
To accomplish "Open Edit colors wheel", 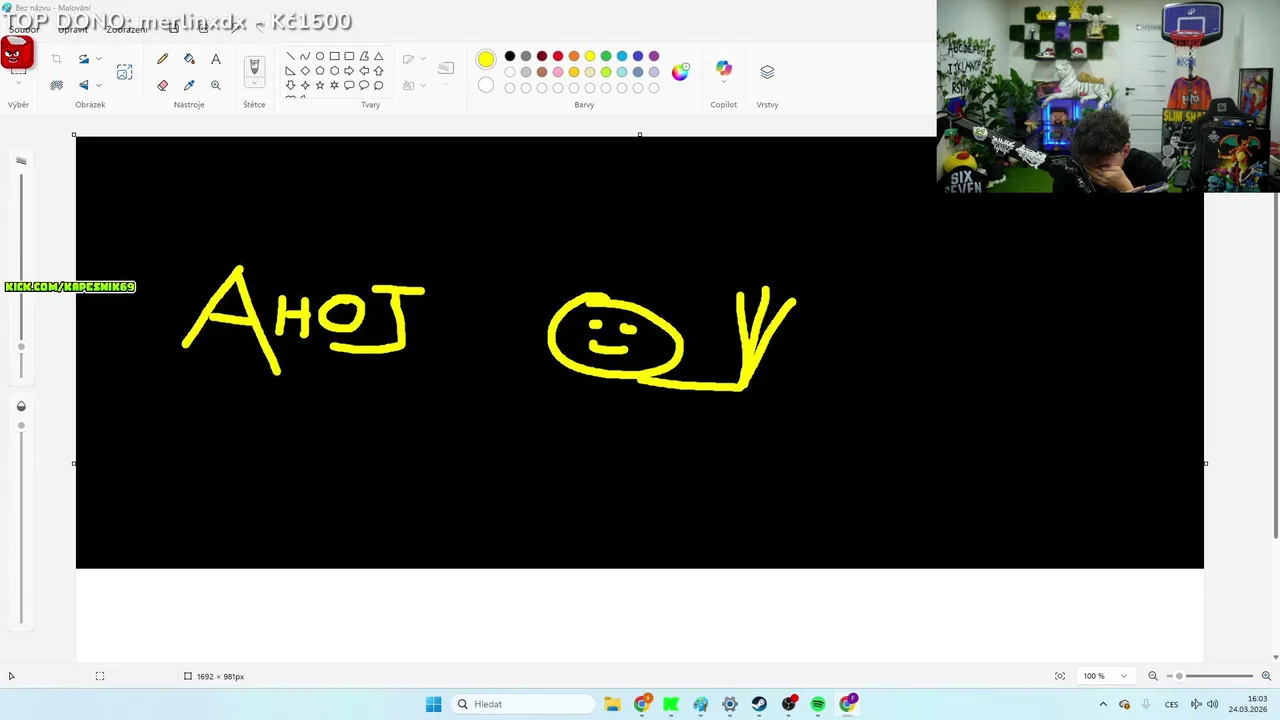I will point(680,72).
